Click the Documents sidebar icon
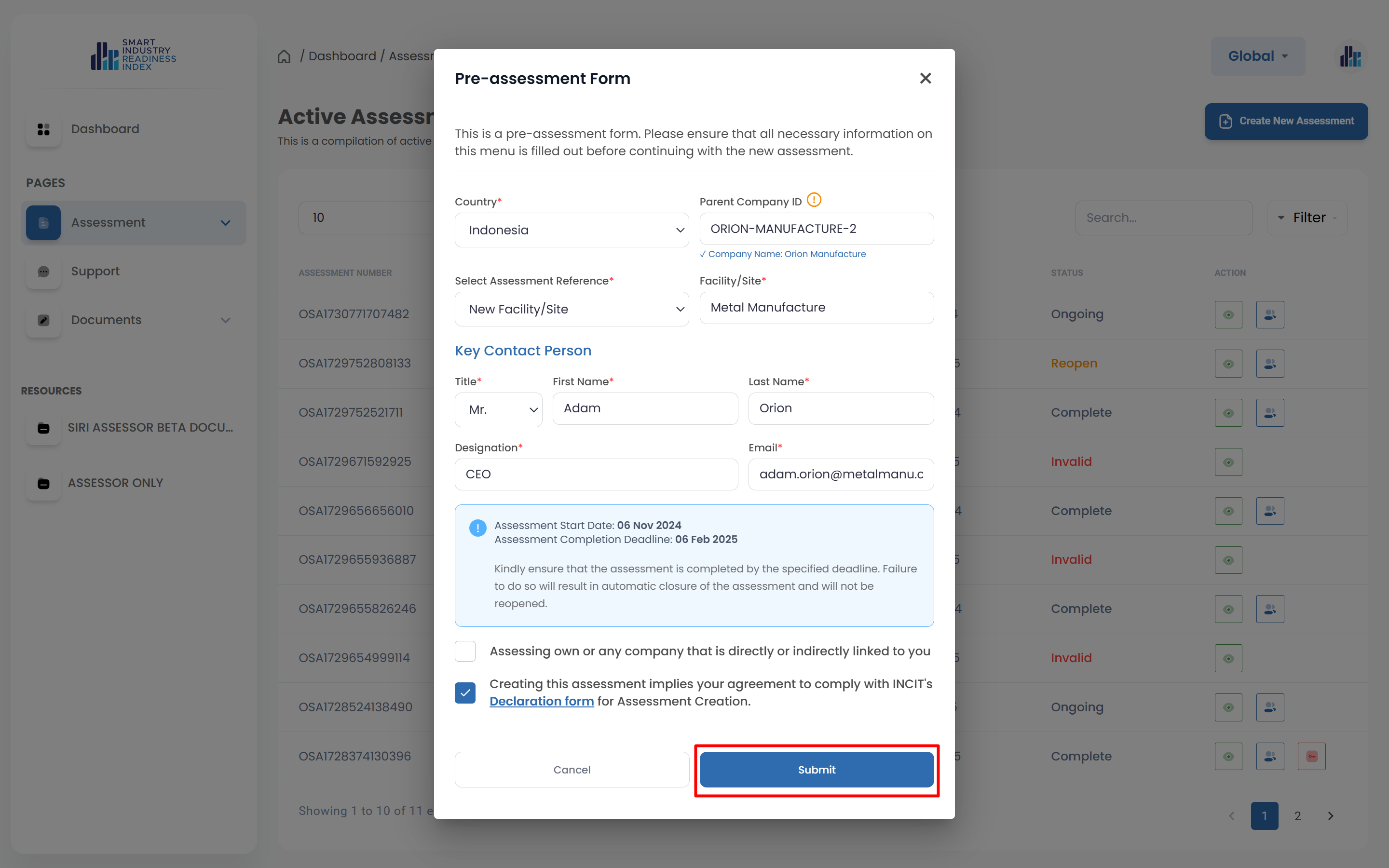Viewport: 1389px width, 868px height. [x=43, y=320]
